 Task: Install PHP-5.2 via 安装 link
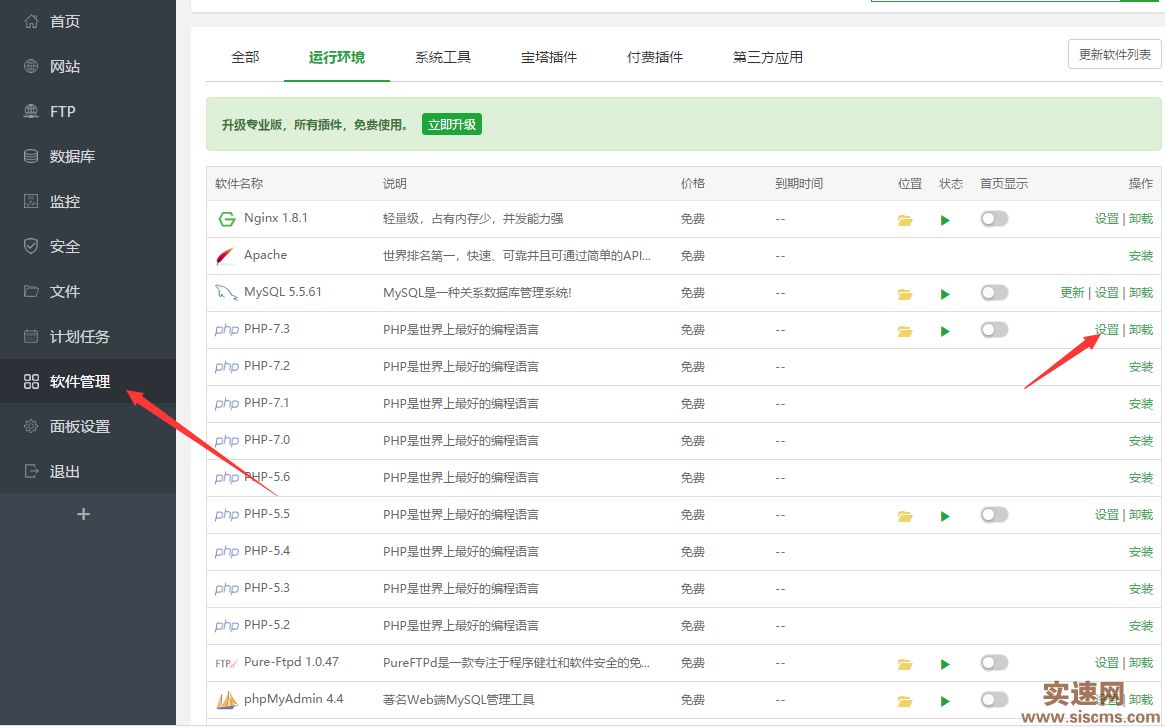tap(1141, 625)
